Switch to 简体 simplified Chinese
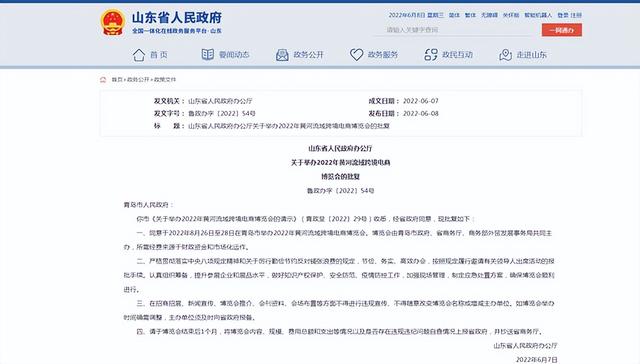Screen dimensions: 640x364 [454, 15]
